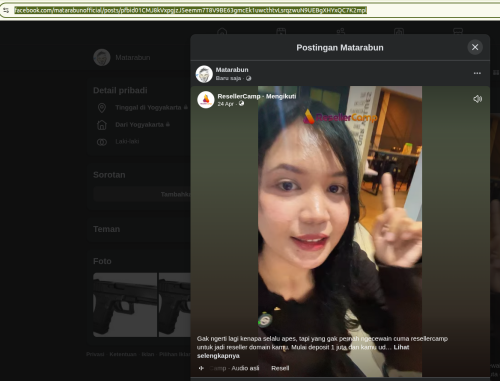Click 'Matarabun' profile name on background page
This screenshot has width=500, height=381.
coord(133,58)
